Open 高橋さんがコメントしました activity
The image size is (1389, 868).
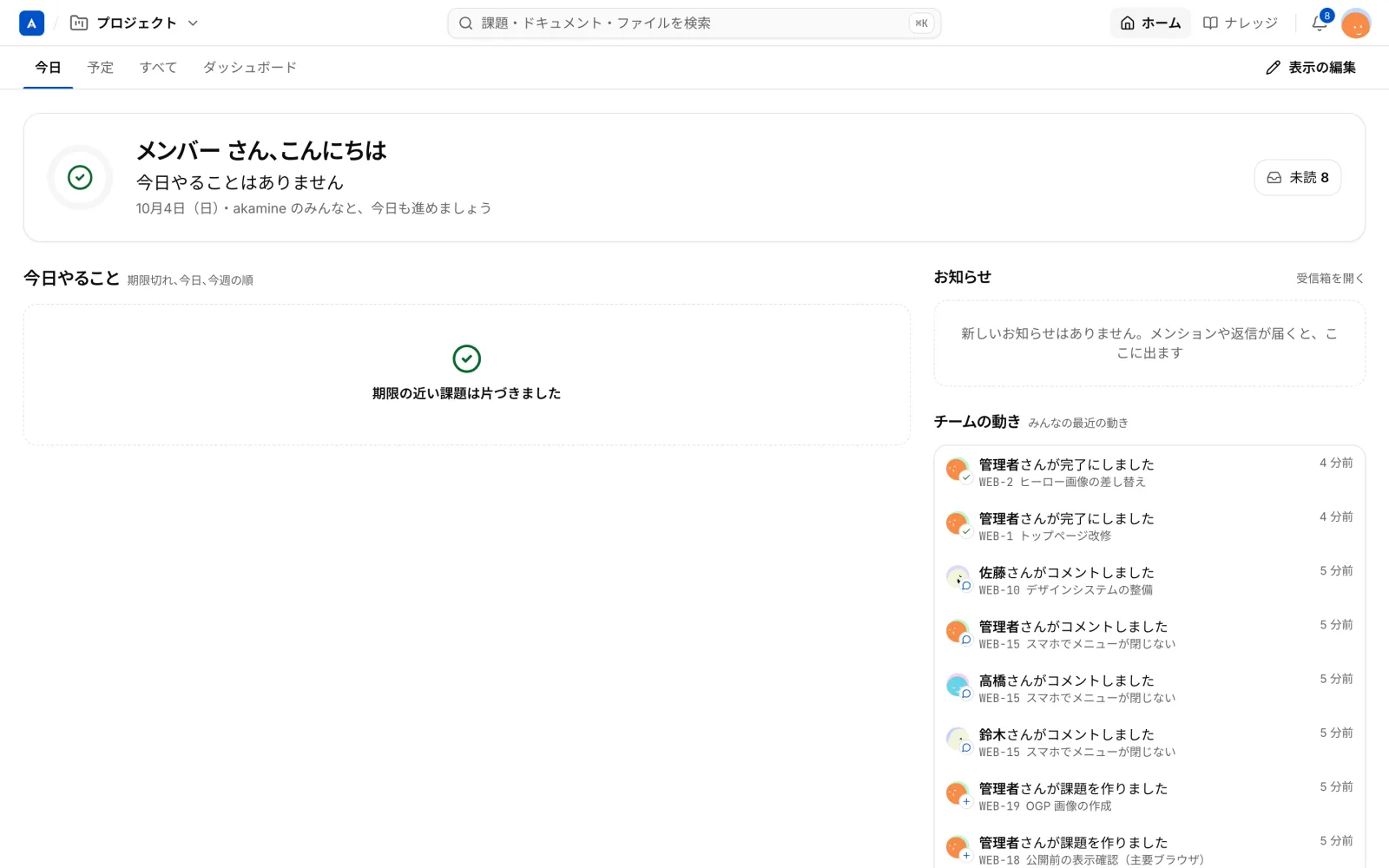[x=1149, y=688]
